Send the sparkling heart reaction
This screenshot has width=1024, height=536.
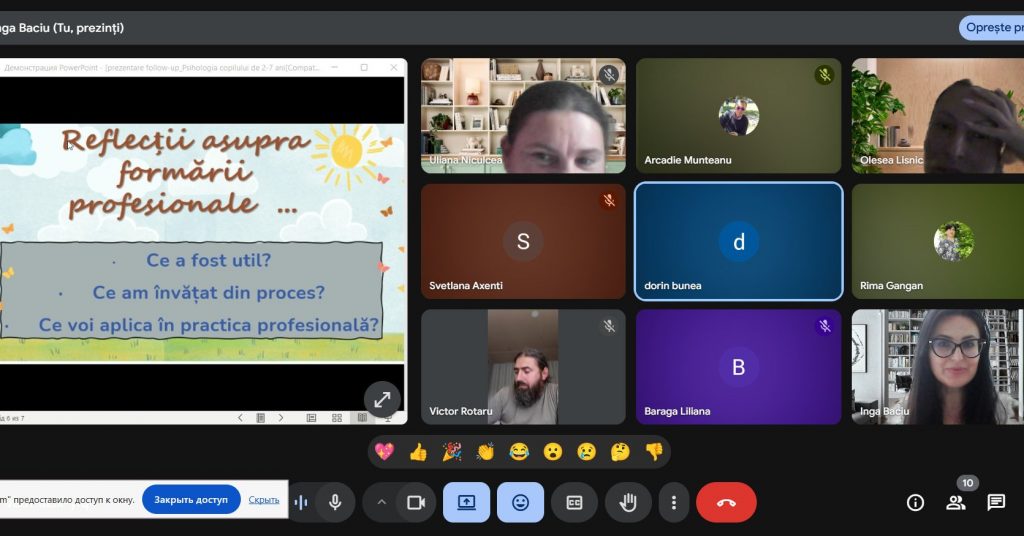point(384,452)
